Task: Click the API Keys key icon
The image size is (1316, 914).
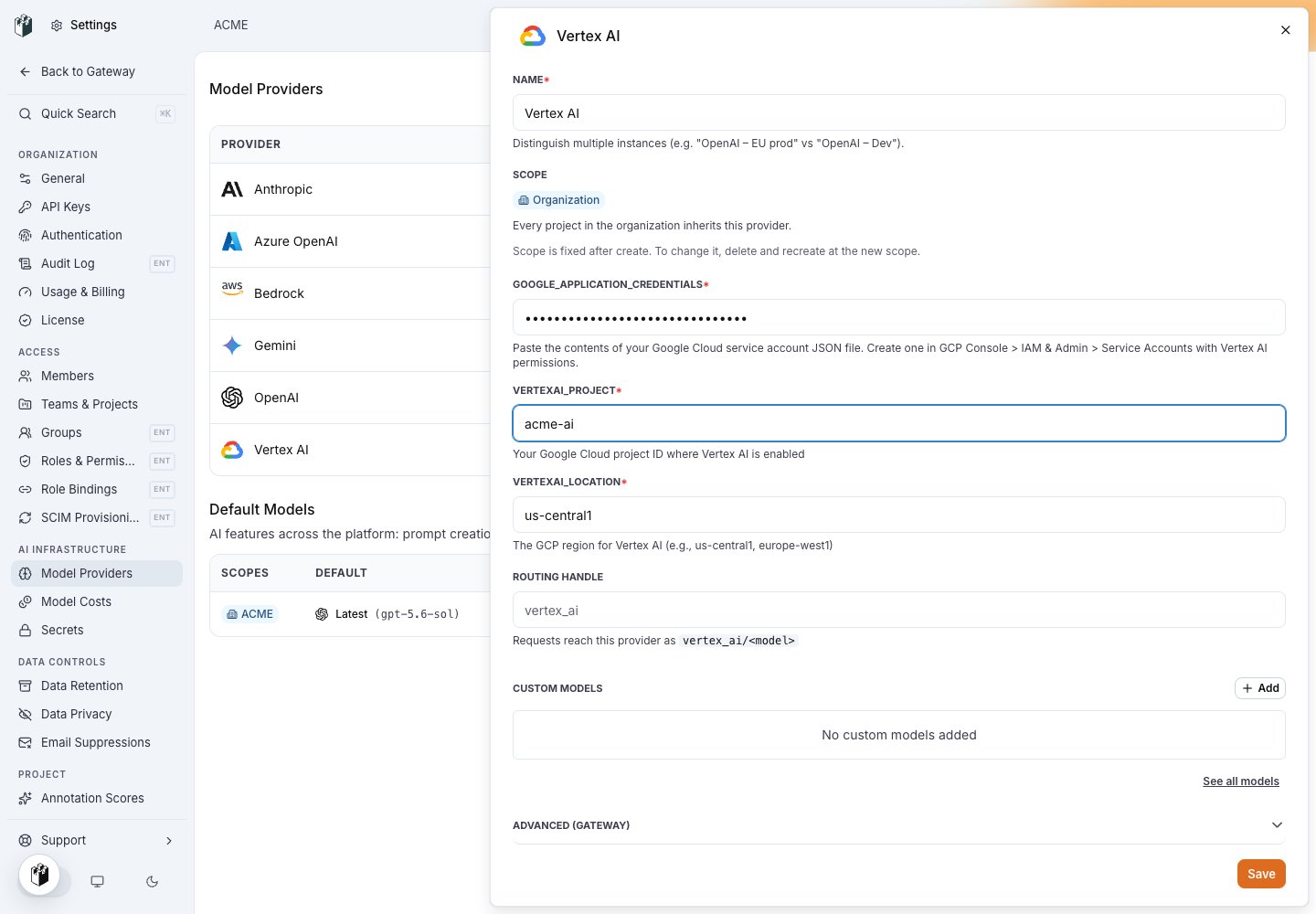Action: 26,207
